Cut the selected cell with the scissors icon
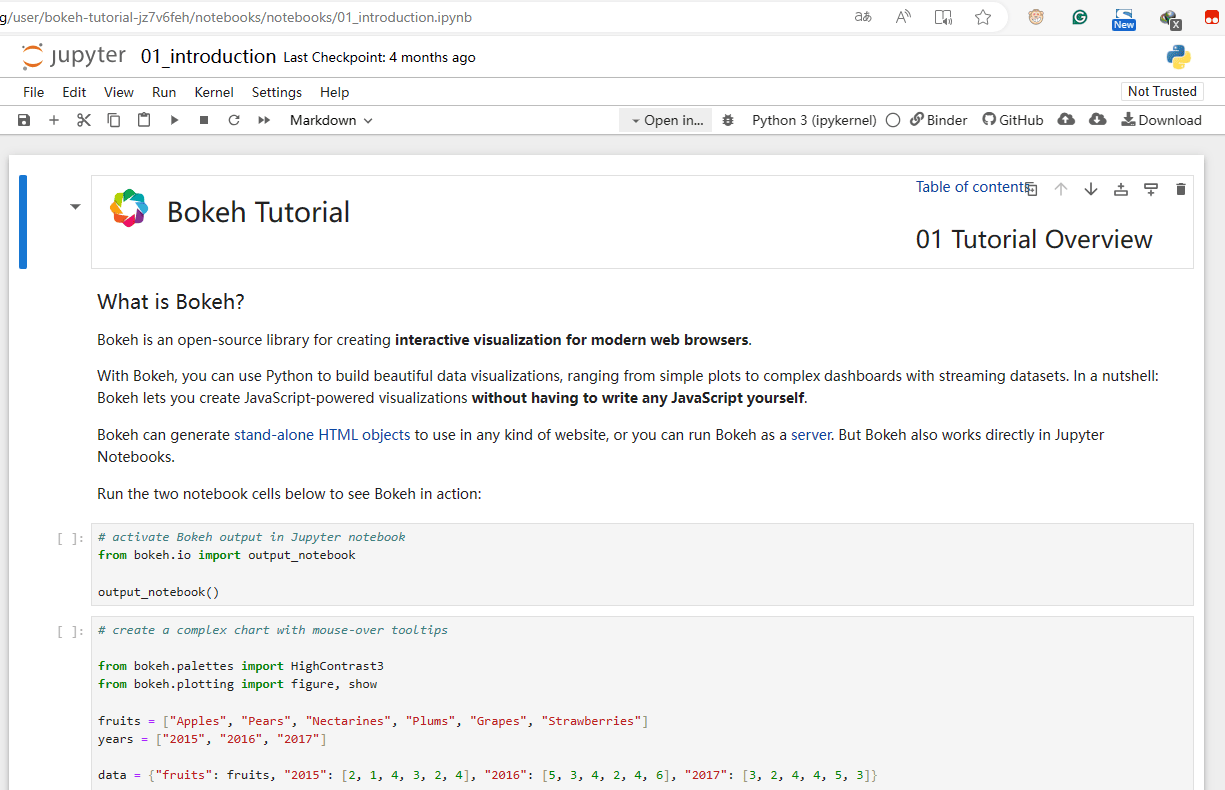Screen dimensions: 1225x790 click(x=84, y=120)
